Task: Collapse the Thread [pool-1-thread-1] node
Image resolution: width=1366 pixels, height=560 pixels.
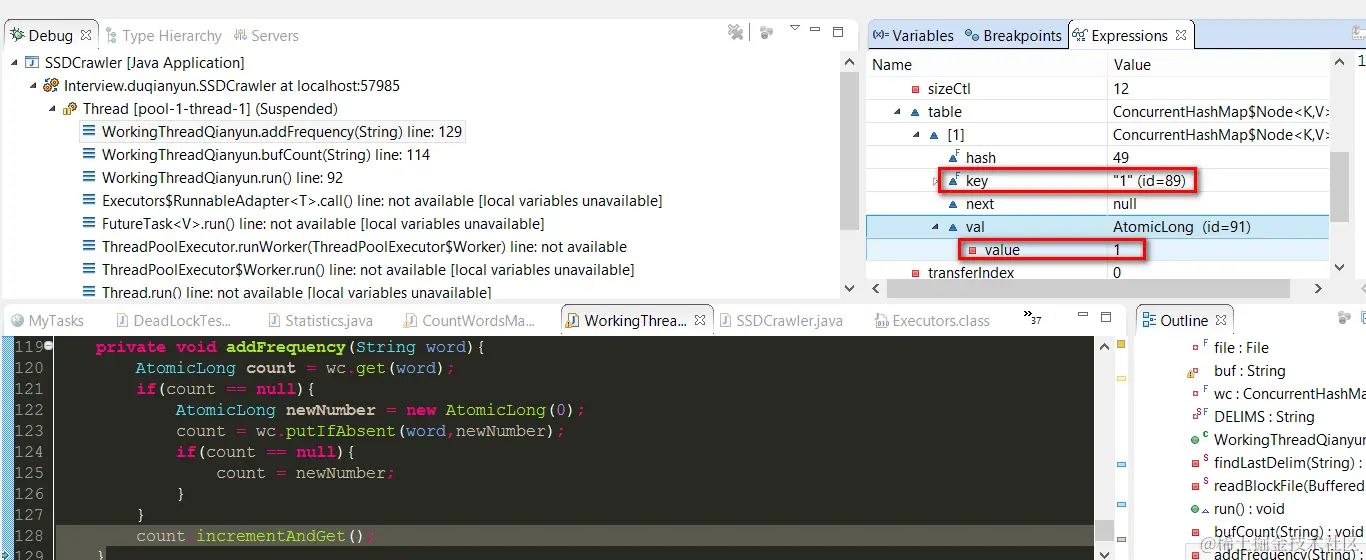Action: coord(52,109)
